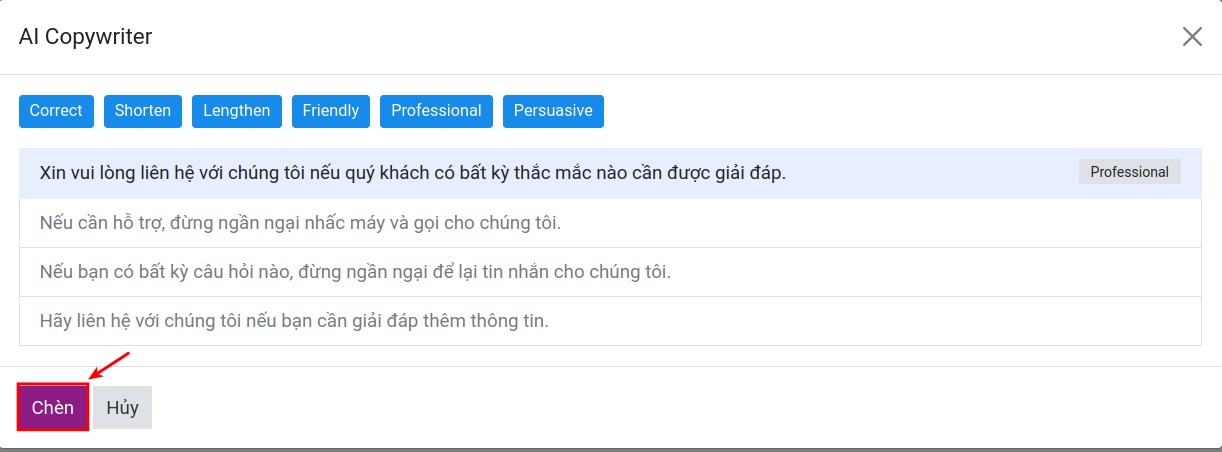Select the Lengthen option
The width and height of the screenshot is (1222, 452).
coord(237,111)
